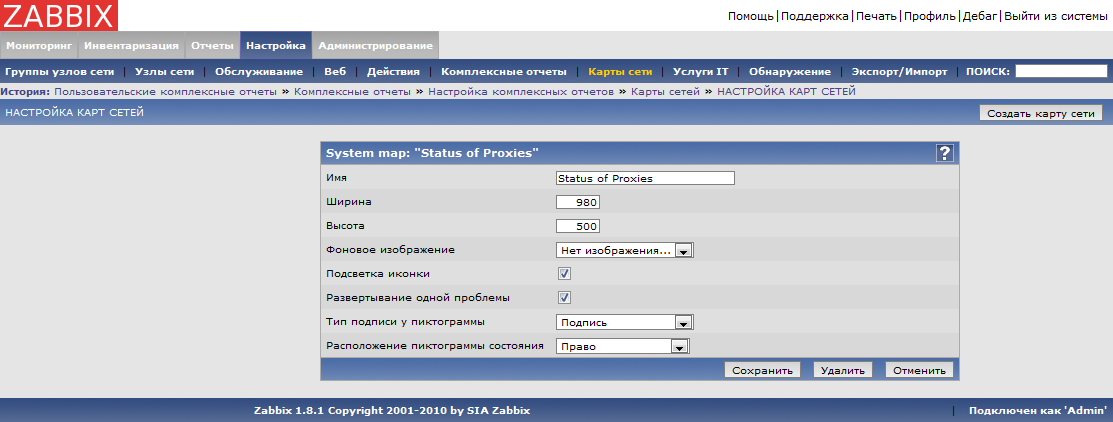Toggle the Подсветка иконки checkbox
The image size is (1113, 422).
click(x=565, y=274)
